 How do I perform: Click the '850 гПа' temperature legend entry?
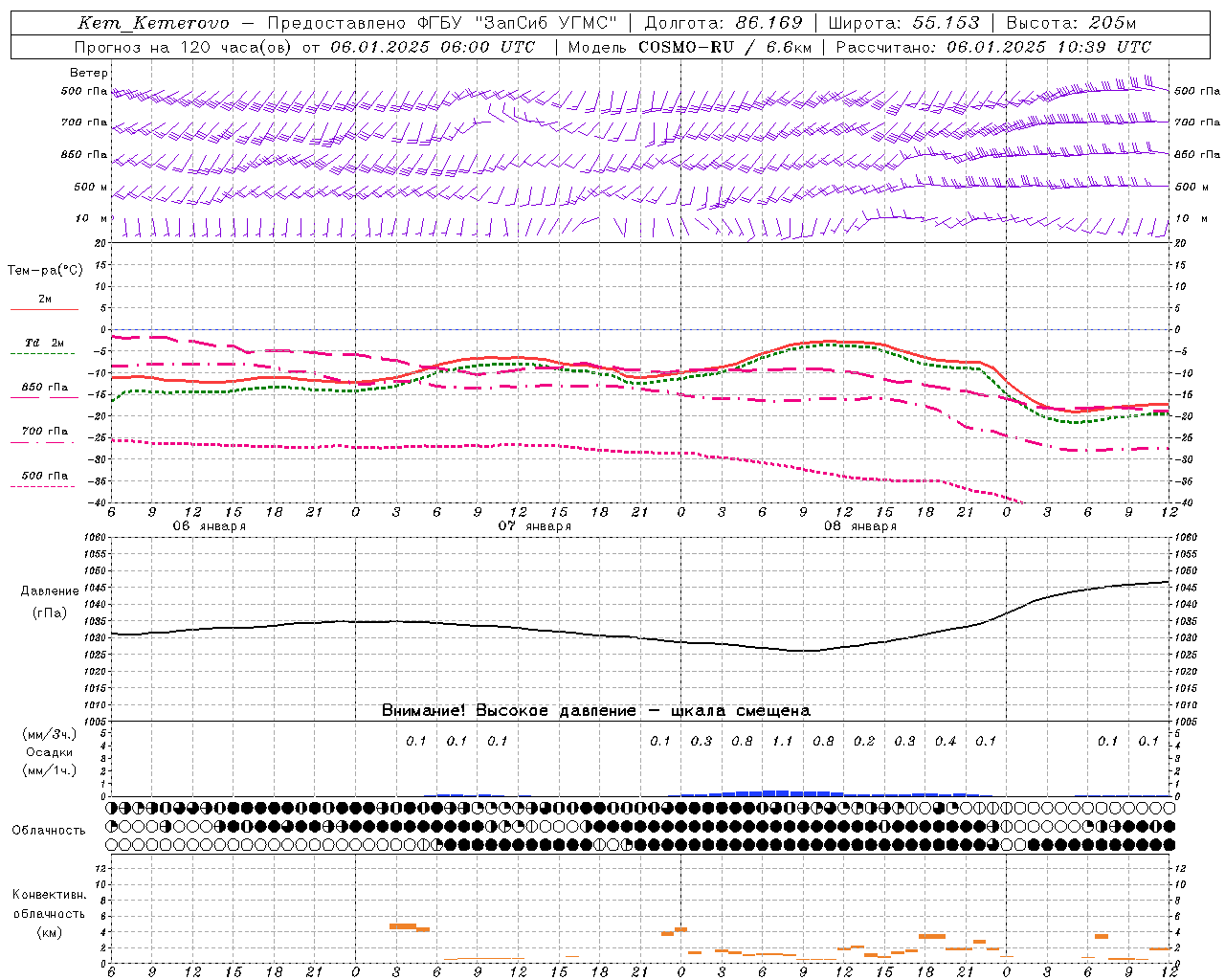point(45,387)
